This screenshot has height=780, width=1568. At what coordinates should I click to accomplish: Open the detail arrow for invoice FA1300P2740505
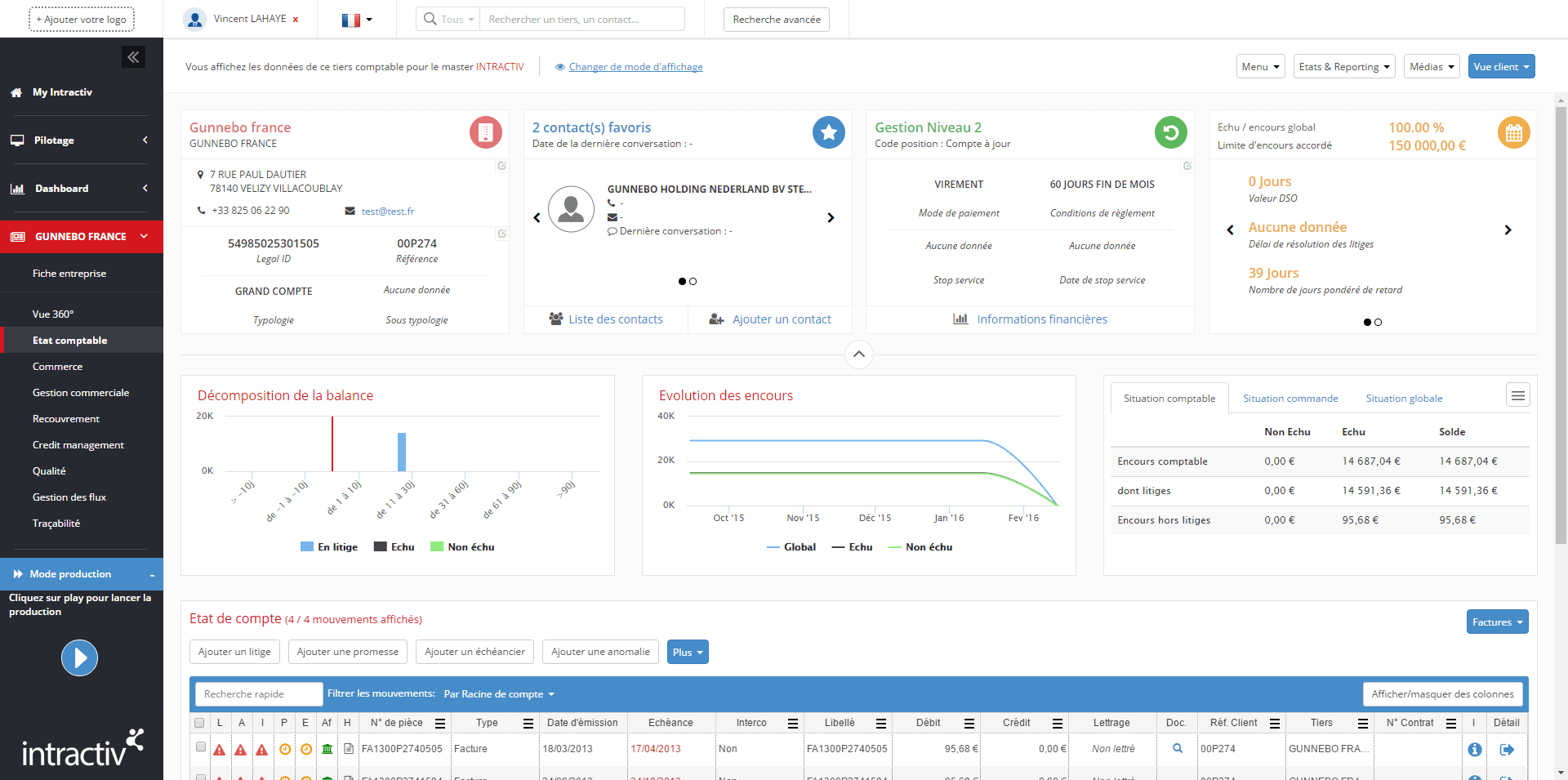[1507, 748]
